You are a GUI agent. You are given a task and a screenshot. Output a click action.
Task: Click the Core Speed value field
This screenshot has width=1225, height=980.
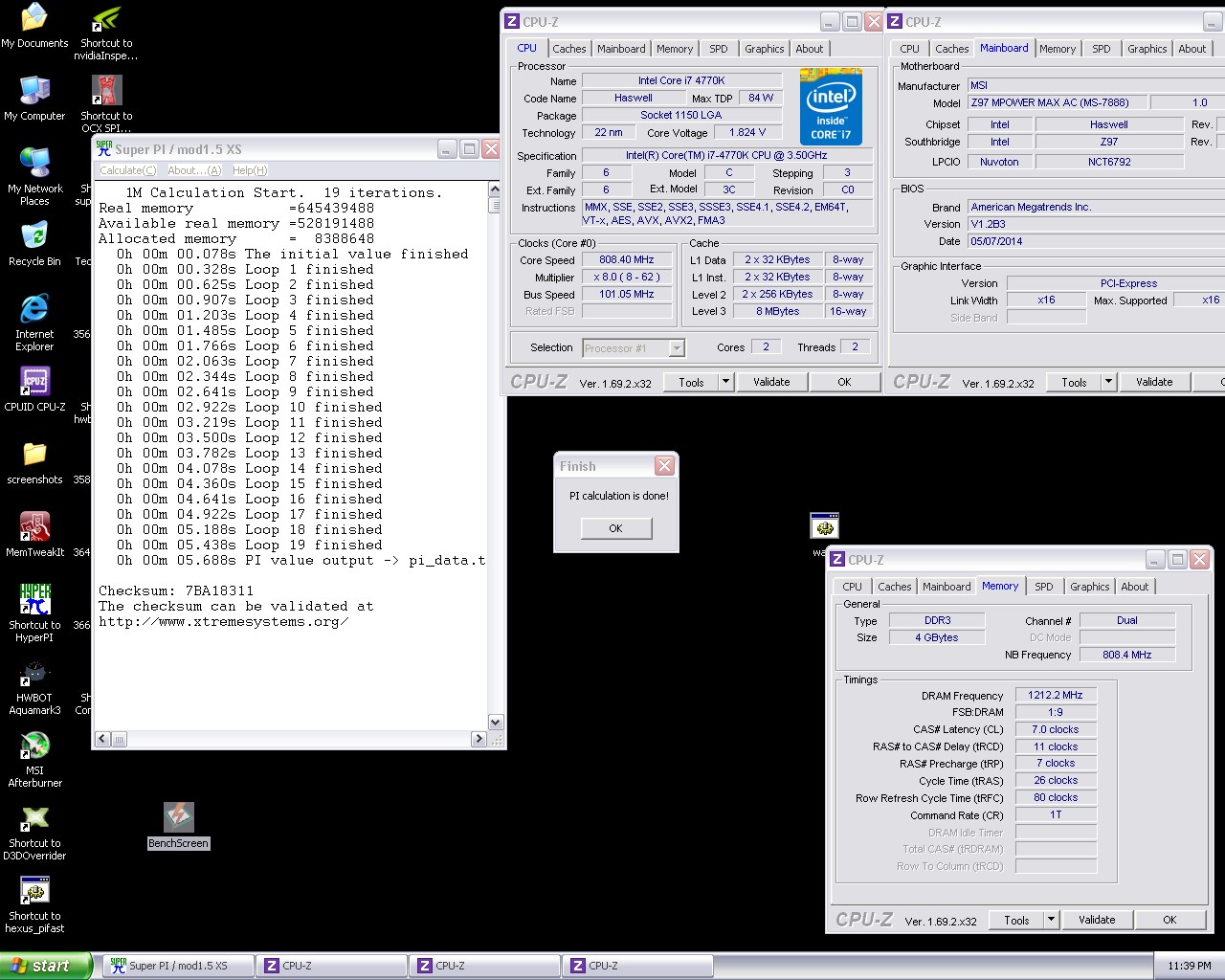tap(627, 260)
